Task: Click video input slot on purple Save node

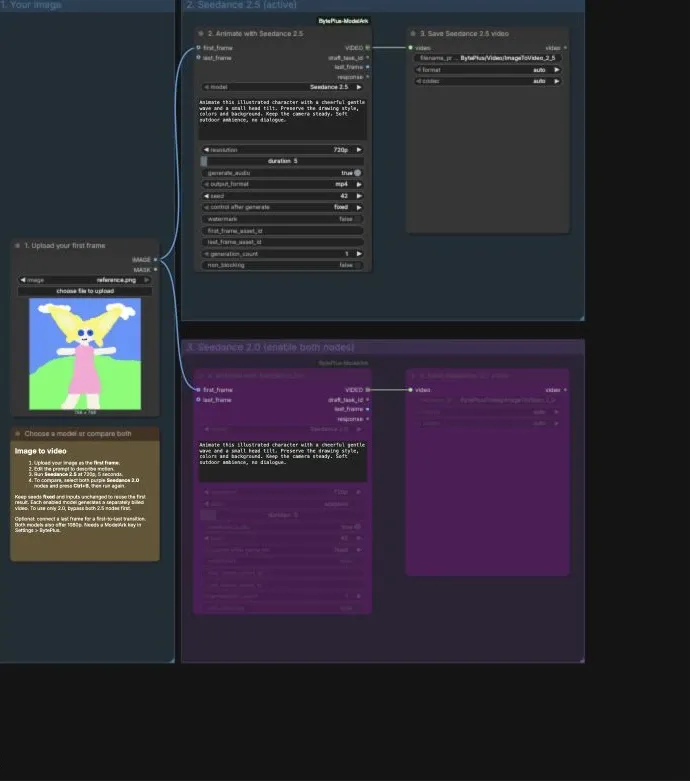Action: pyautogui.click(x=411, y=390)
